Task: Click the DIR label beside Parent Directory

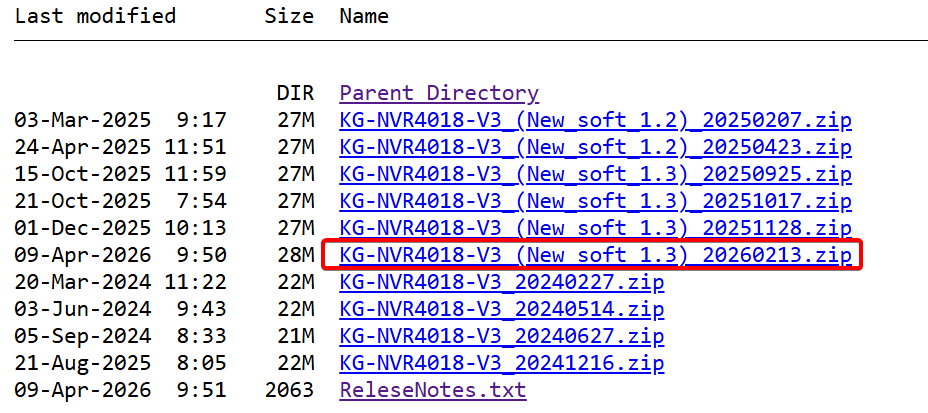Action: tap(295, 93)
